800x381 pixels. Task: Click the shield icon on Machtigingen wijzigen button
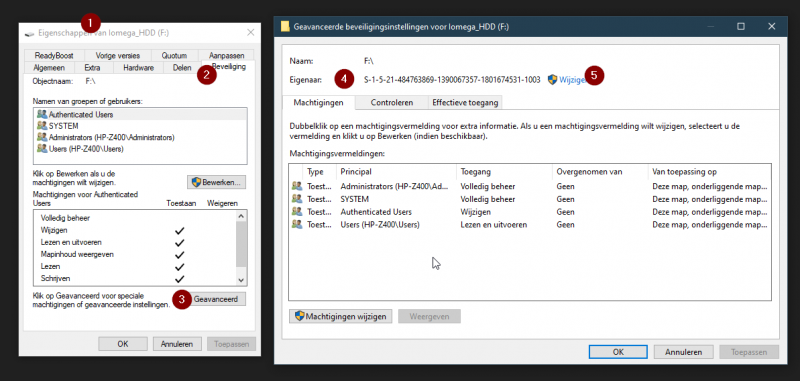[299, 316]
